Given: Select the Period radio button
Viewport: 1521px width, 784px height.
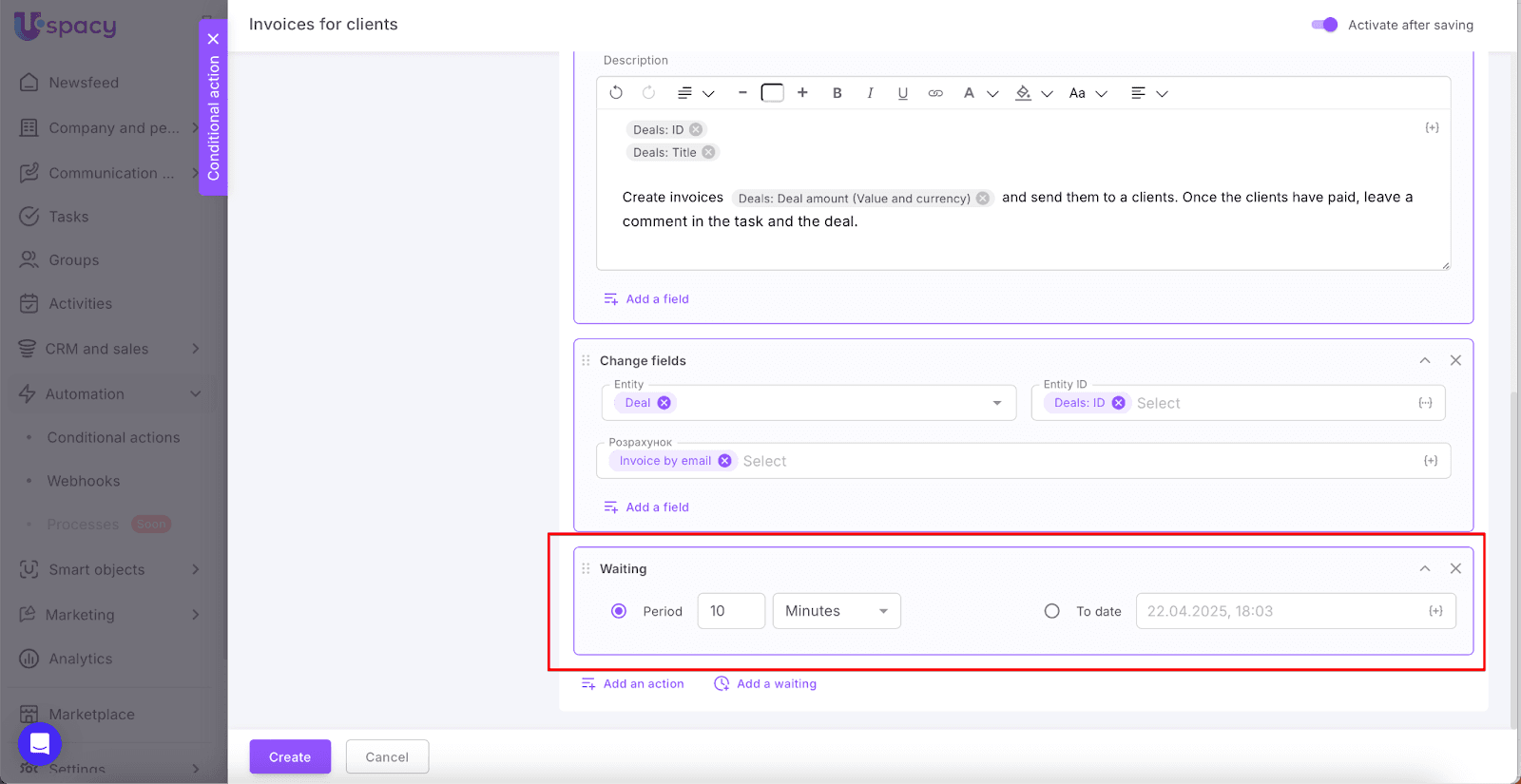Looking at the screenshot, I should (619, 611).
